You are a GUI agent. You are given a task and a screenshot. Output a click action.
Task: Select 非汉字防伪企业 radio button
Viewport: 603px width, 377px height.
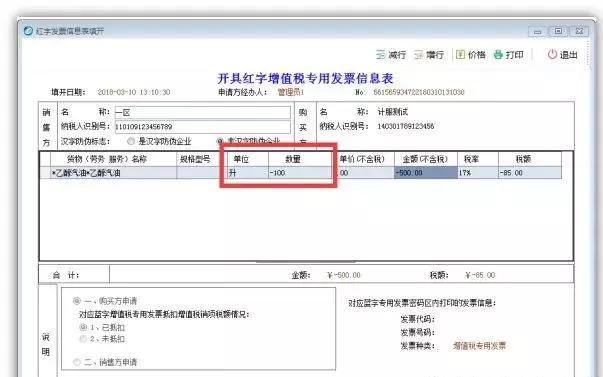221,141
